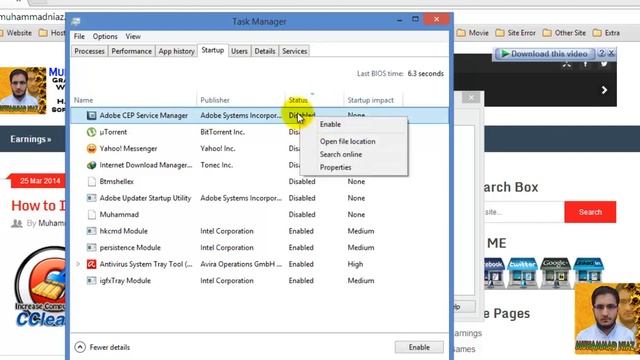This screenshot has width=640, height=360.
Task: Open the Options menu
Action: click(105, 36)
